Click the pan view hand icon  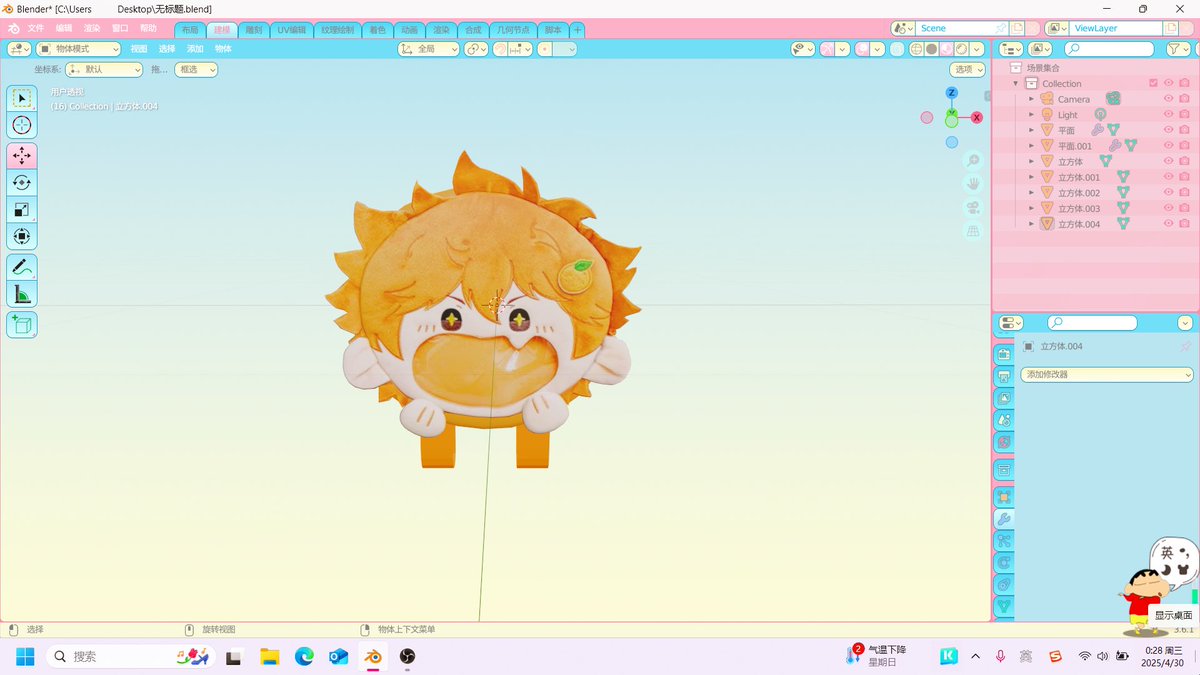[972, 184]
